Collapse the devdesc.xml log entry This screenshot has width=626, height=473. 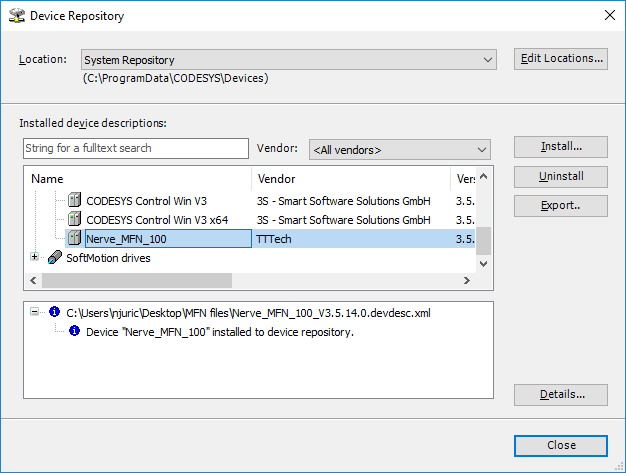(x=36, y=313)
